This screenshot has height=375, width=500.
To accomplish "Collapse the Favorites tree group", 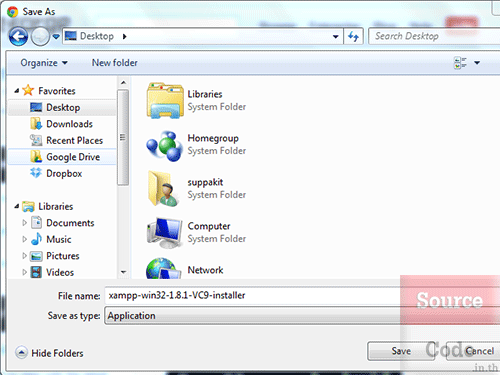I will [x=17, y=91].
